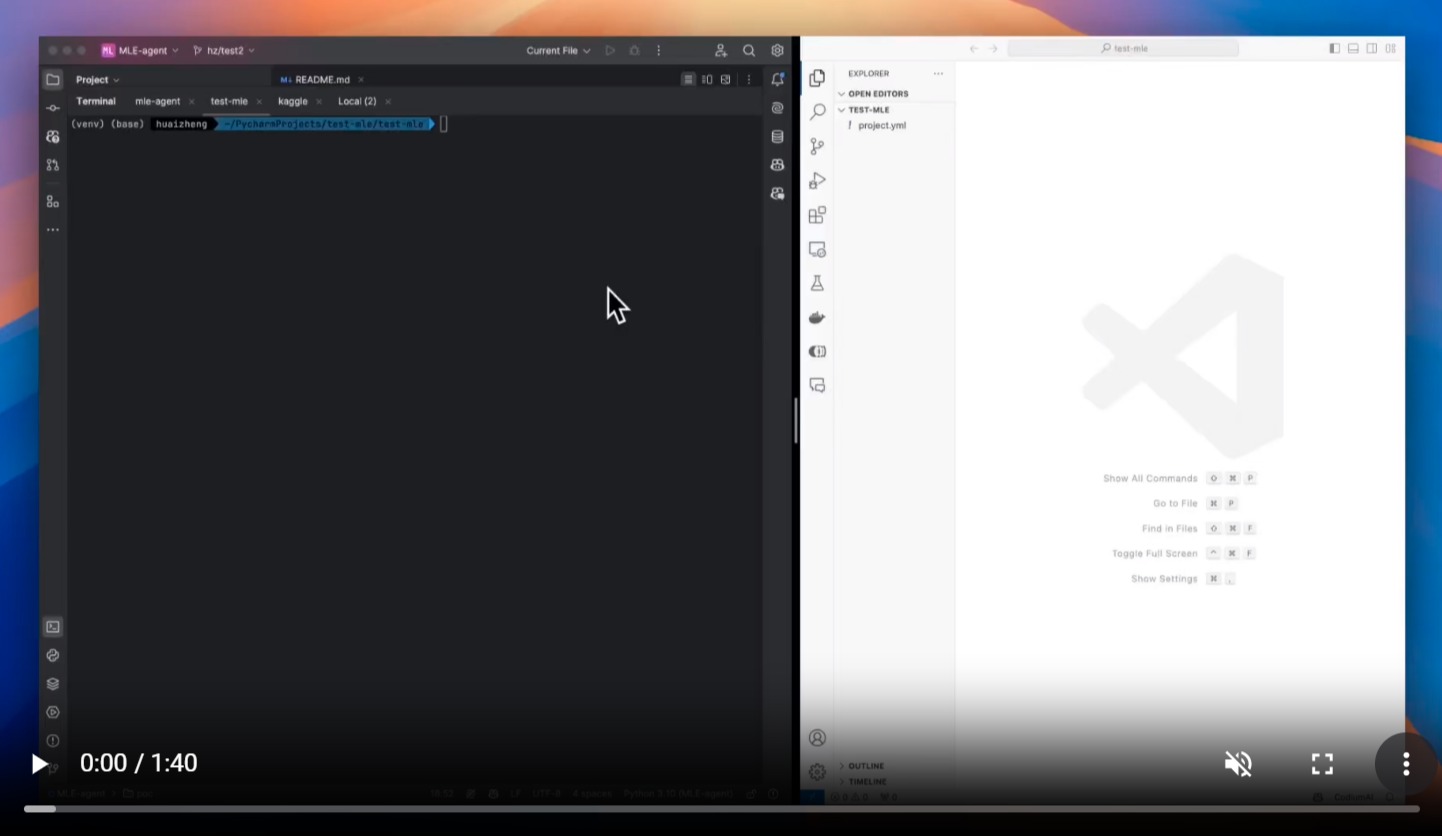1442x836 pixels.
Task: Open VS Code Source Control icon
Action: tap(817, 147)
